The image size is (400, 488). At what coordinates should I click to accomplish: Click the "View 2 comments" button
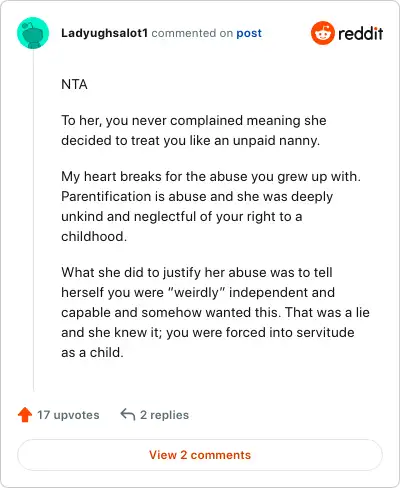pyautogui.click(x=200, y=455)
